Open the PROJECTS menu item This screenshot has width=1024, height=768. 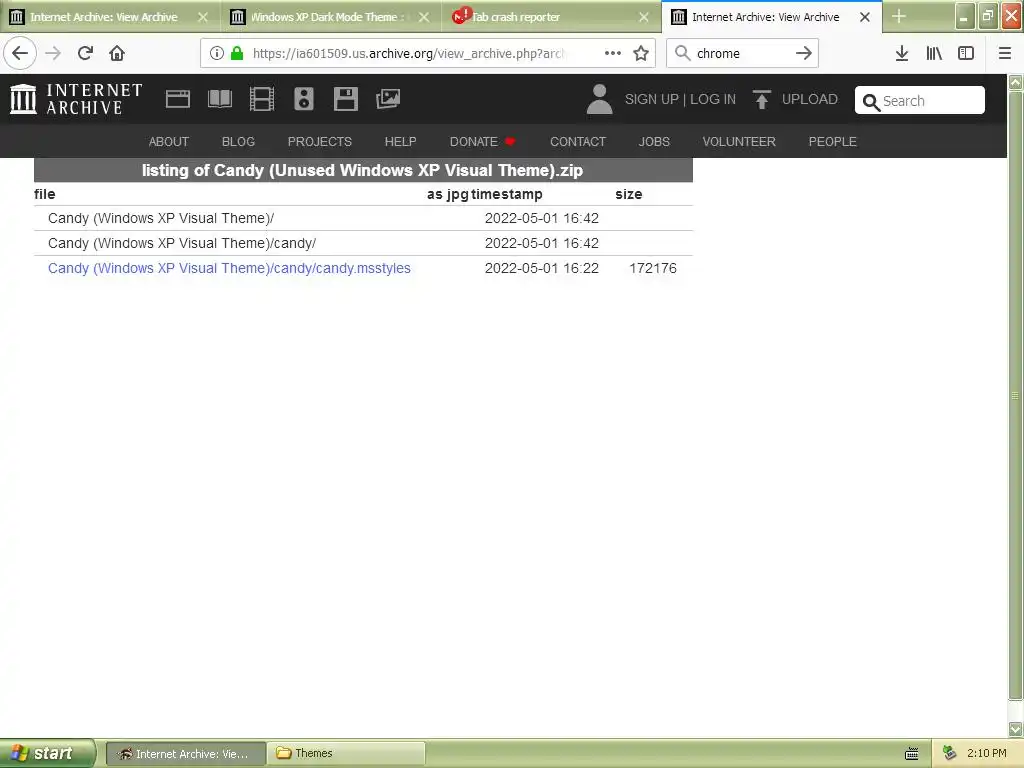tap(319, 142)
